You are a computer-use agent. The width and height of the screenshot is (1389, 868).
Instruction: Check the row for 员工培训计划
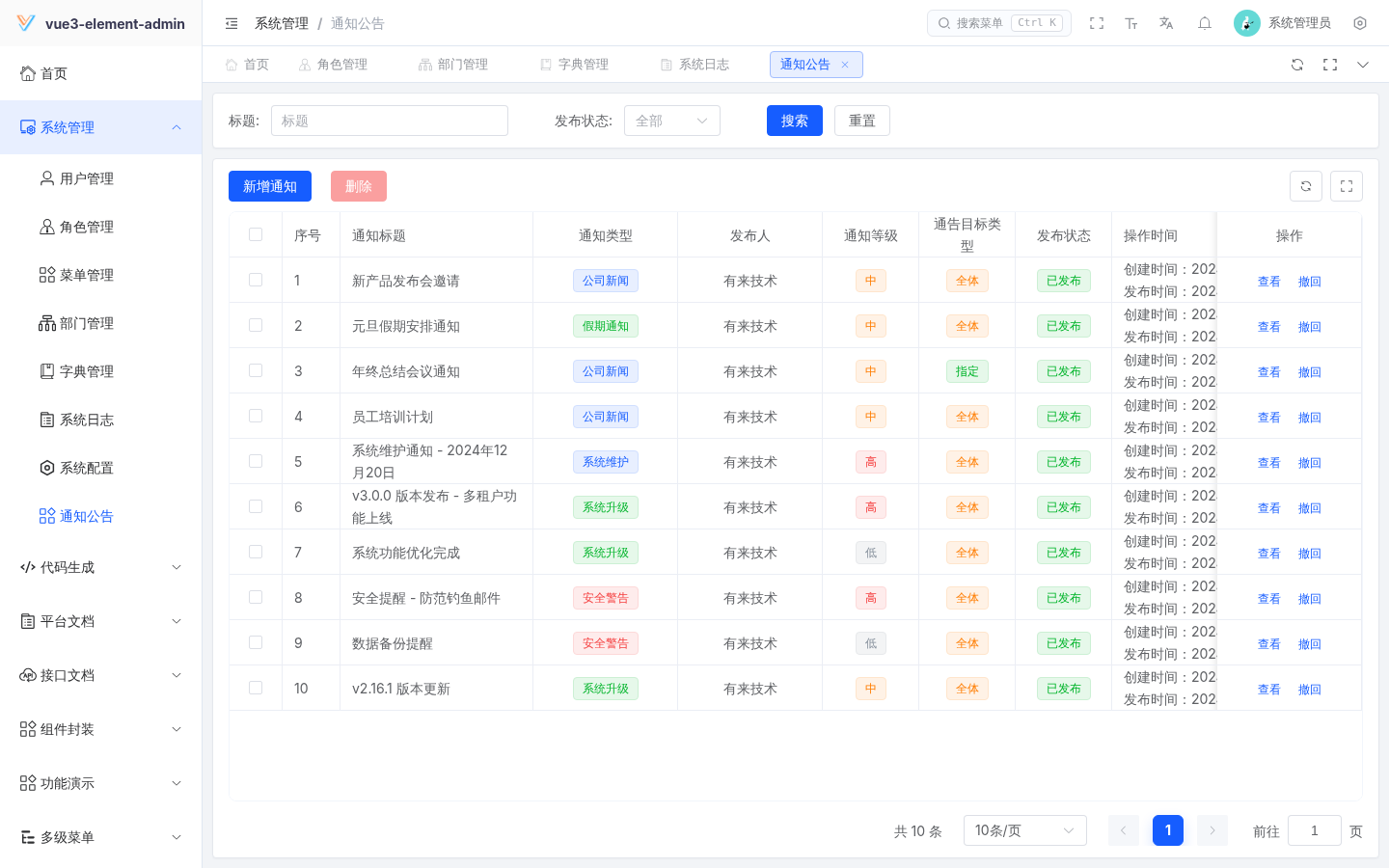[x=256, y=416]
